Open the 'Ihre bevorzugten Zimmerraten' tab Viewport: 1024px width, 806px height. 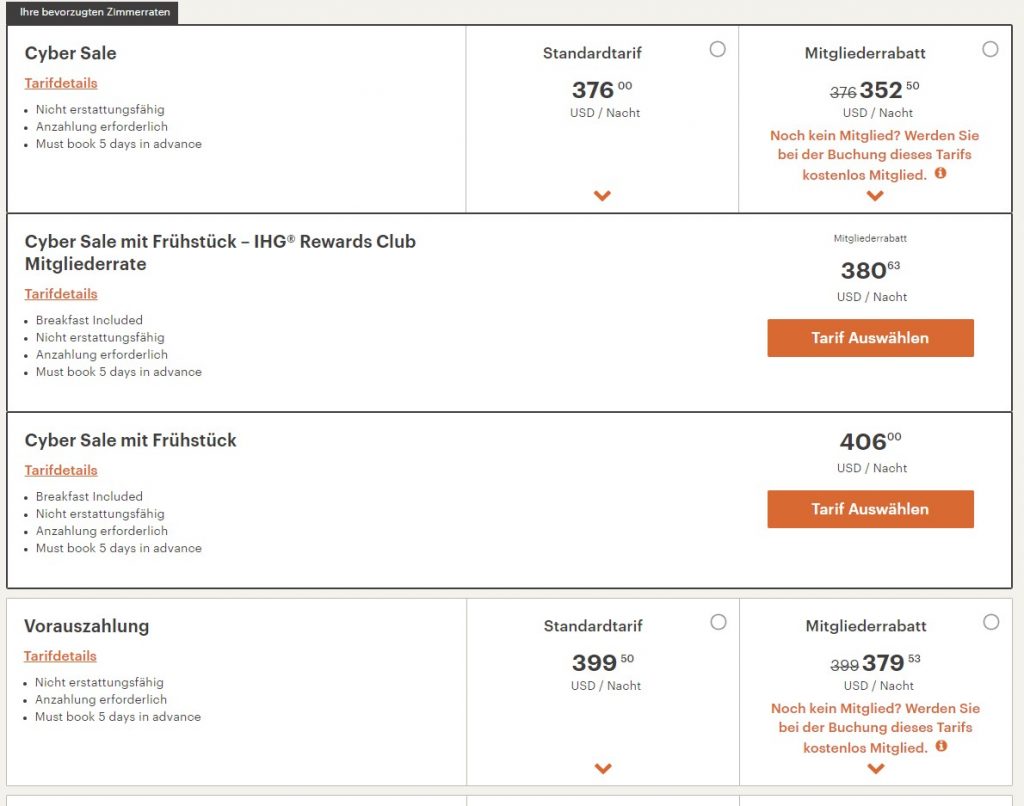click(95, 12)
